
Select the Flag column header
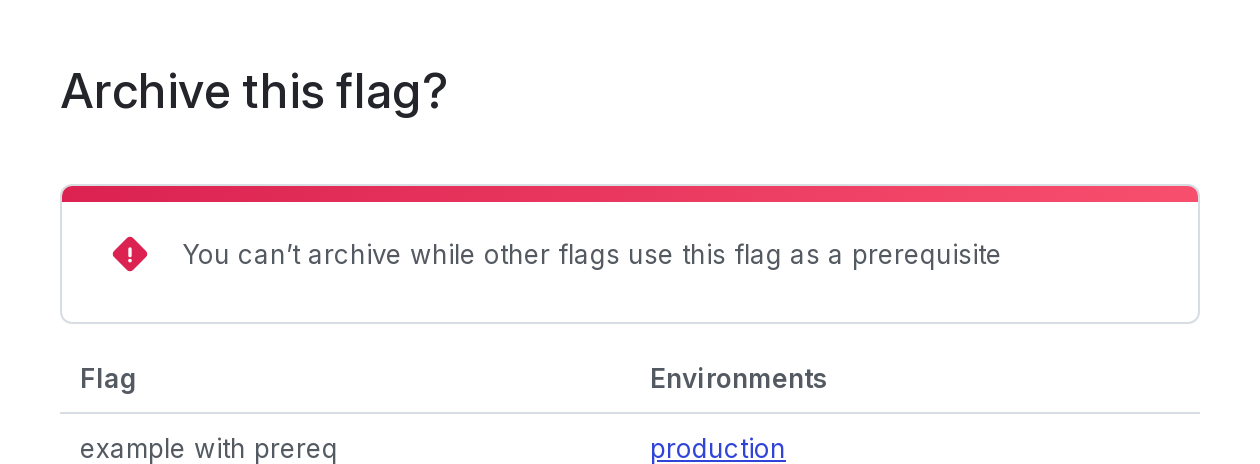[108, 379]
